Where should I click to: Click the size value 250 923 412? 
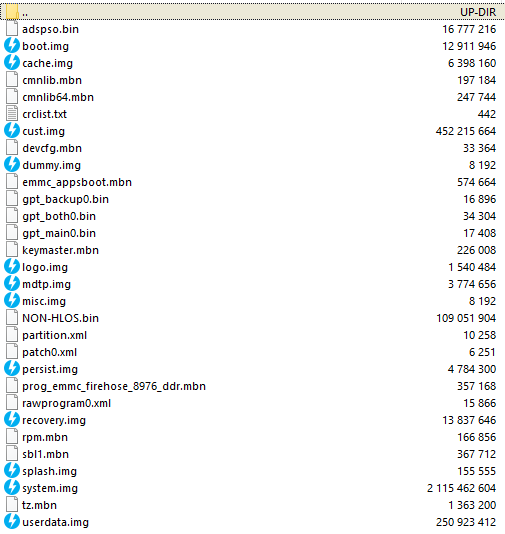coord(466,522)
